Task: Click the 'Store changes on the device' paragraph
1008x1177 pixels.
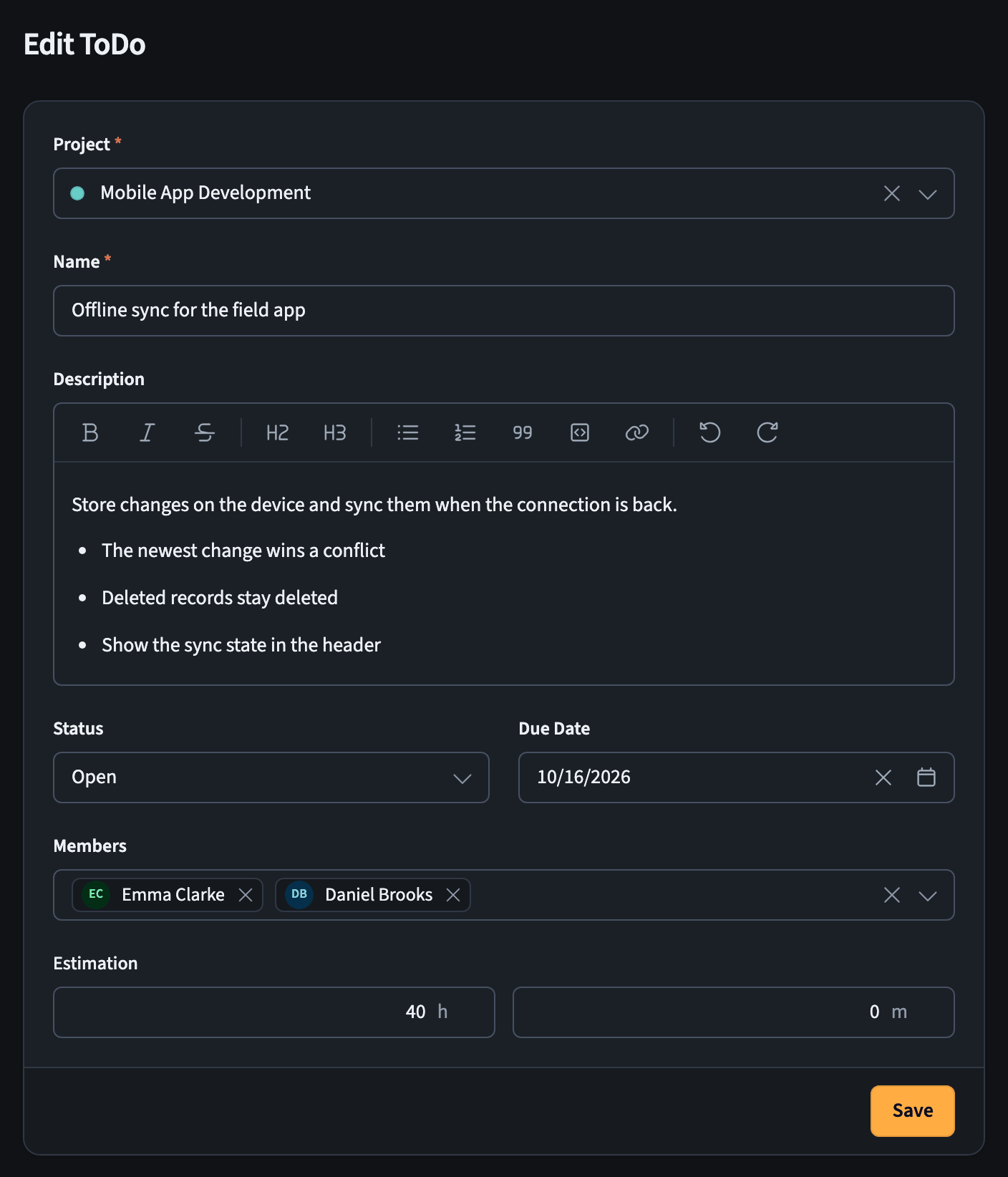Action: [374, 505]
